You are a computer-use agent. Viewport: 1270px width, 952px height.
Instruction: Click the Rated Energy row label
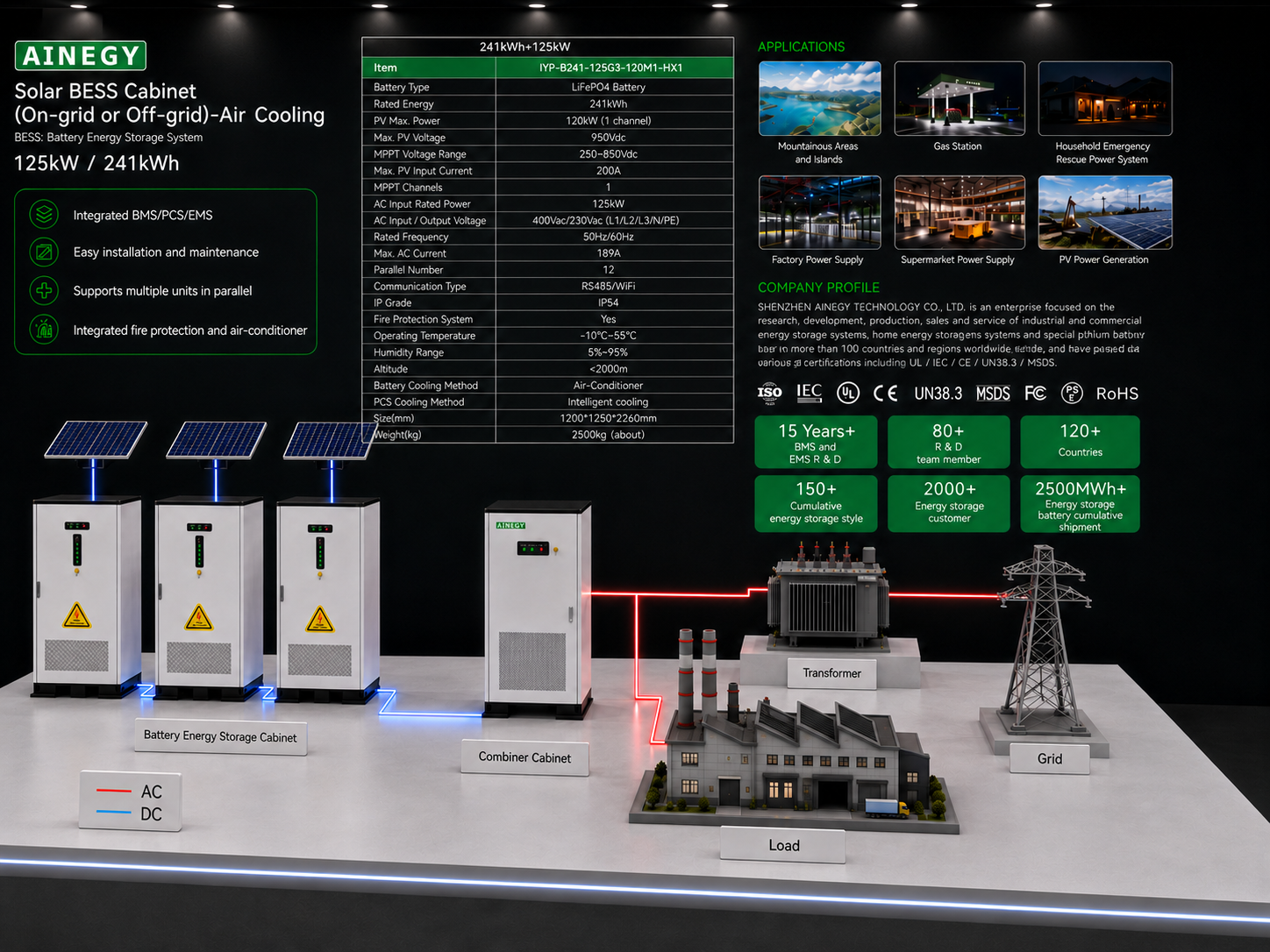[403, 103]
